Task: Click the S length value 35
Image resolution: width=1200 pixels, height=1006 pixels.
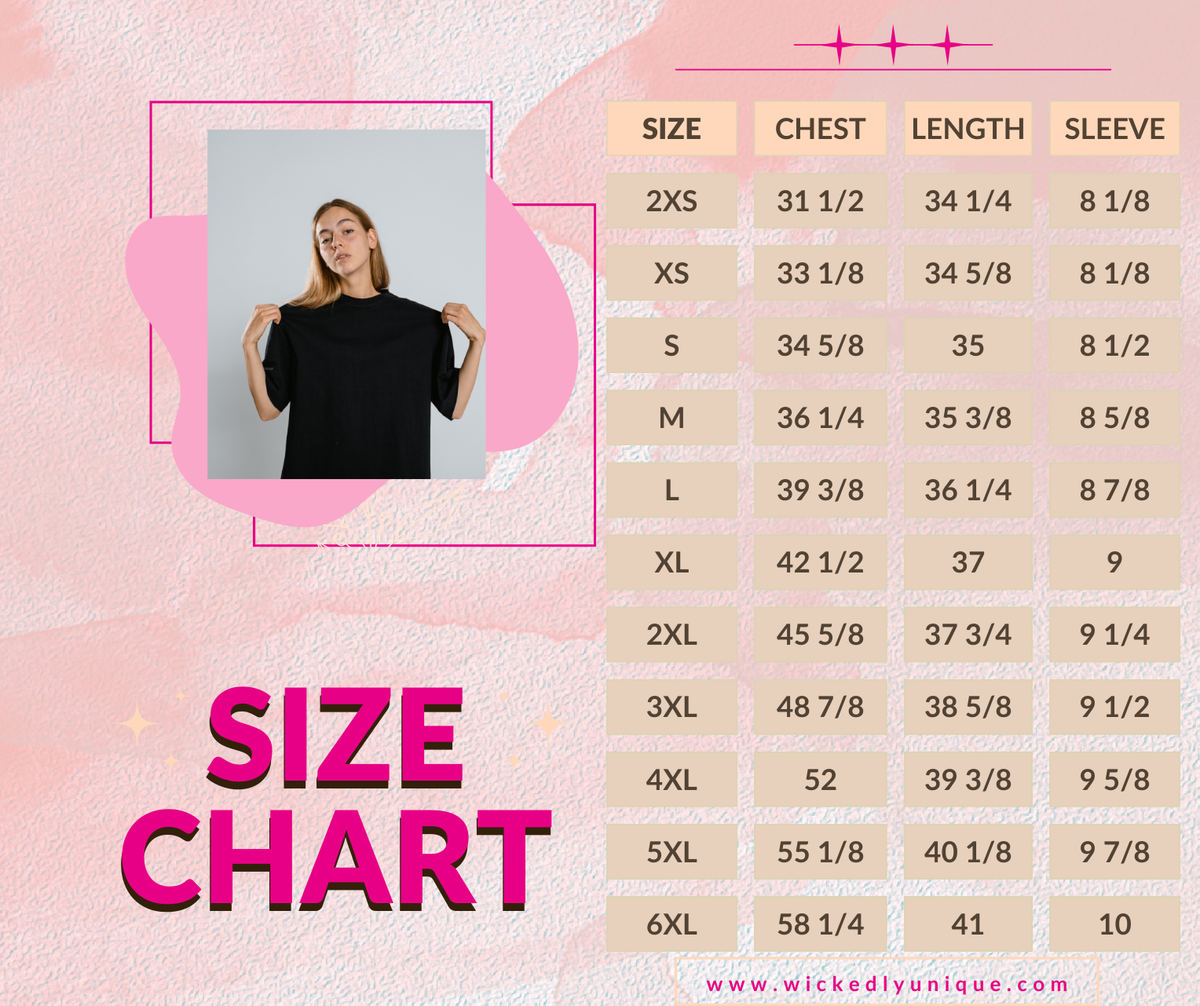Action: coord(967,346)
